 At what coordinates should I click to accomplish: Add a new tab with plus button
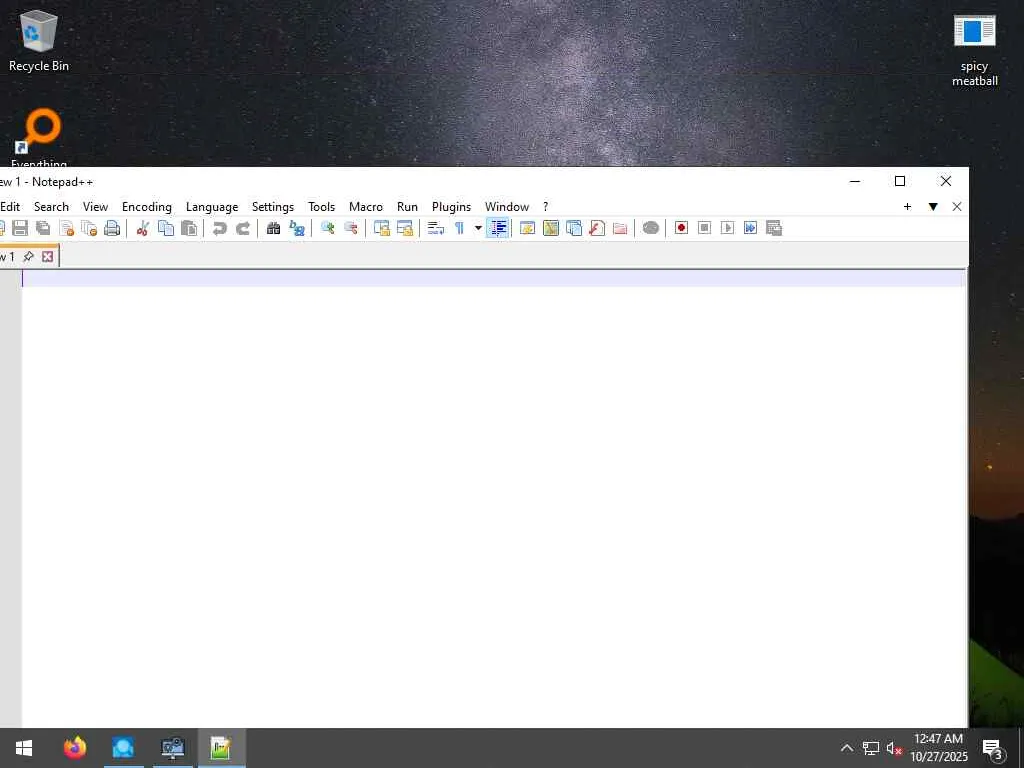click(x=907, y=206)
